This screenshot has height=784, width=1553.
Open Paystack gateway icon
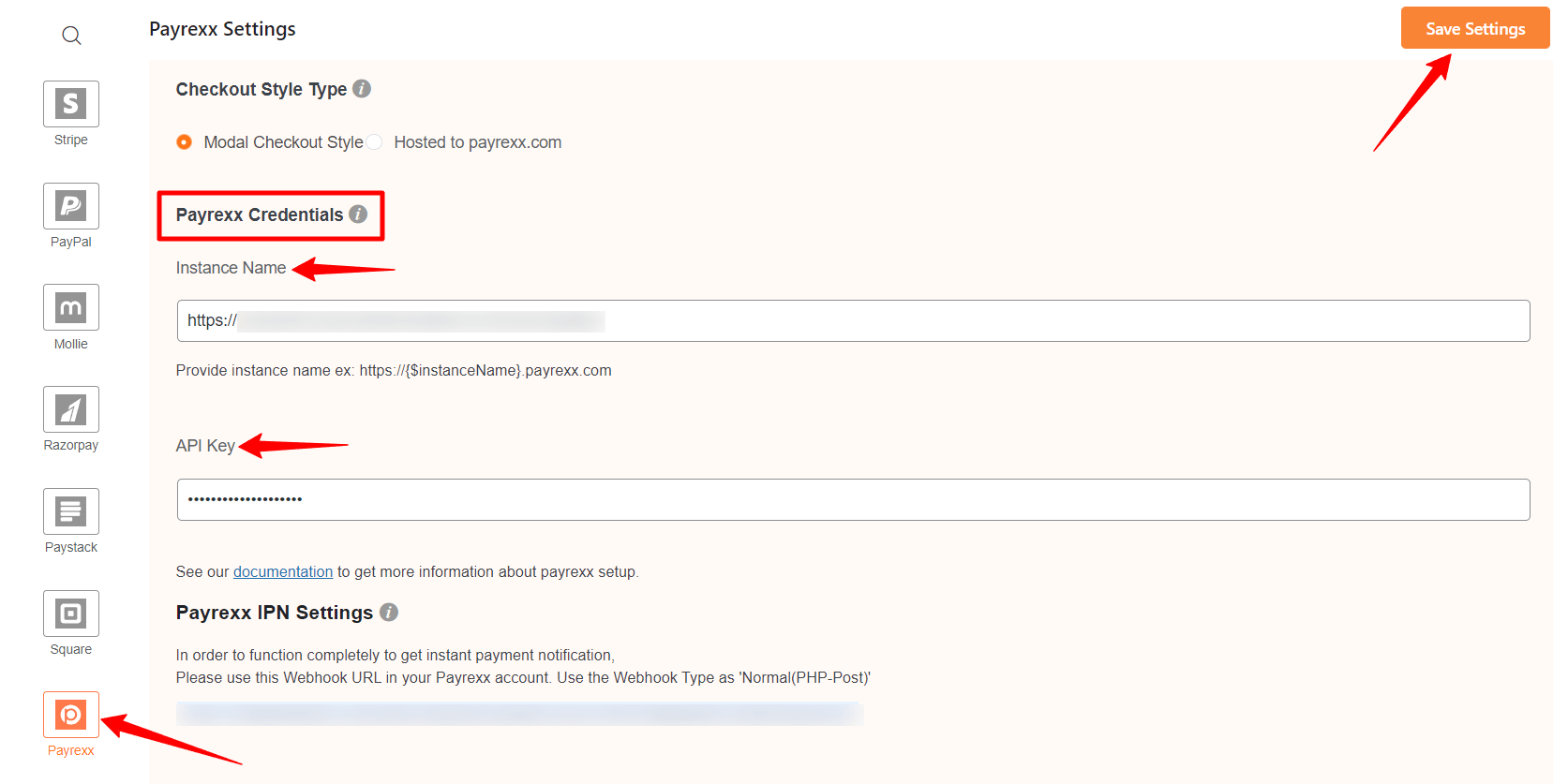[71, 511]
